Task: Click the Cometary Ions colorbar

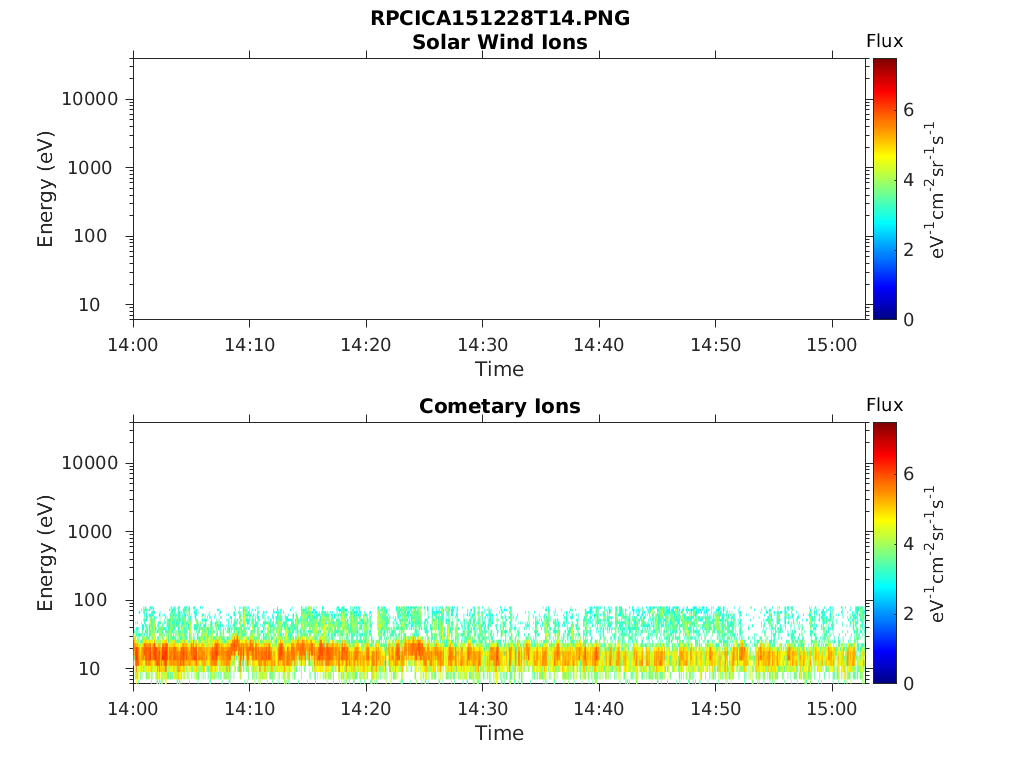Action: click(x=884, y=552)
